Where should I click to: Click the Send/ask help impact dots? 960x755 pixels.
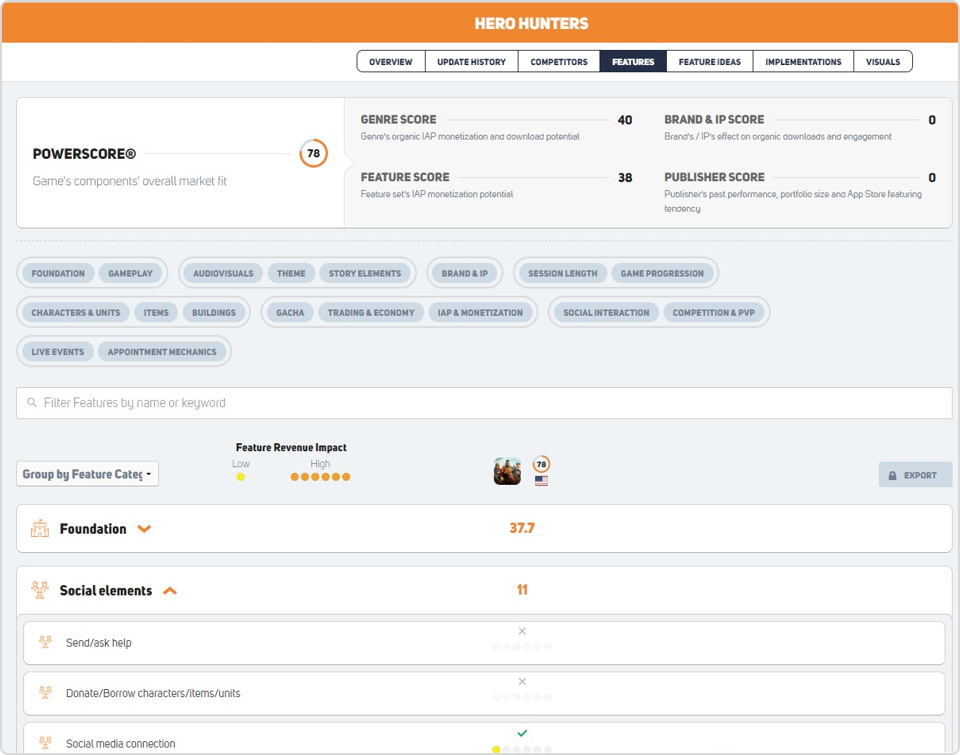pos(522,647)
